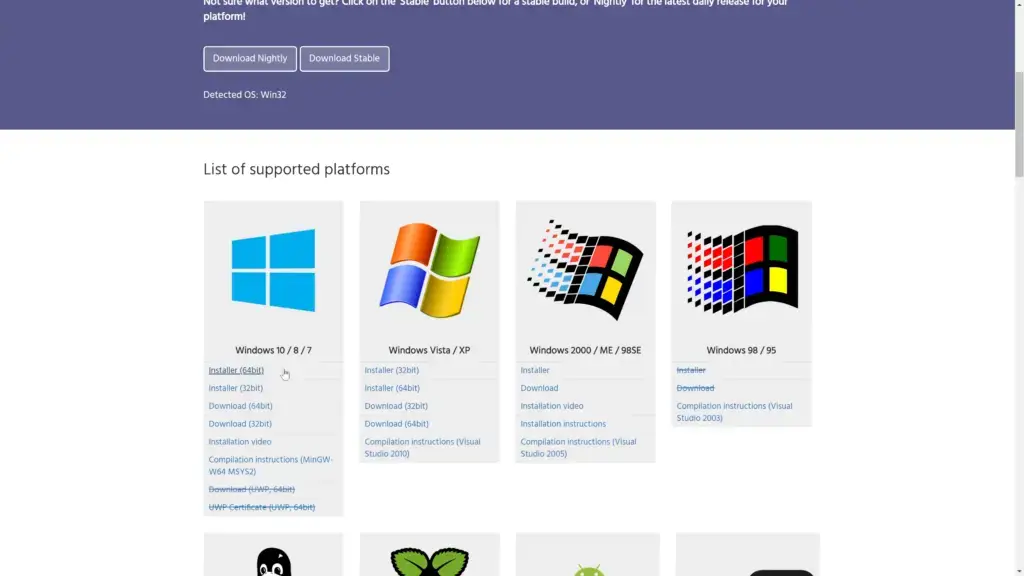Open Installation video under Windows 2000 / ME / 98SE

pos(552,406)
